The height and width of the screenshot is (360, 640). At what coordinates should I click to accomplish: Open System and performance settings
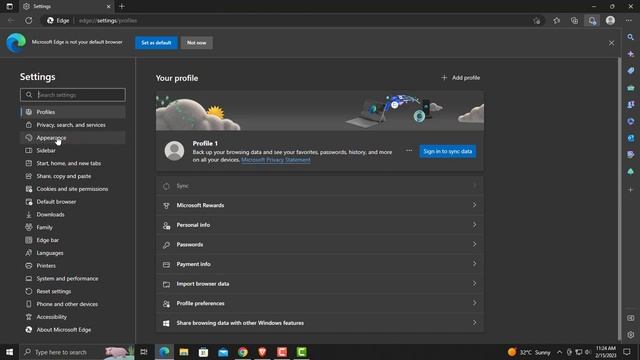point(73,278)
